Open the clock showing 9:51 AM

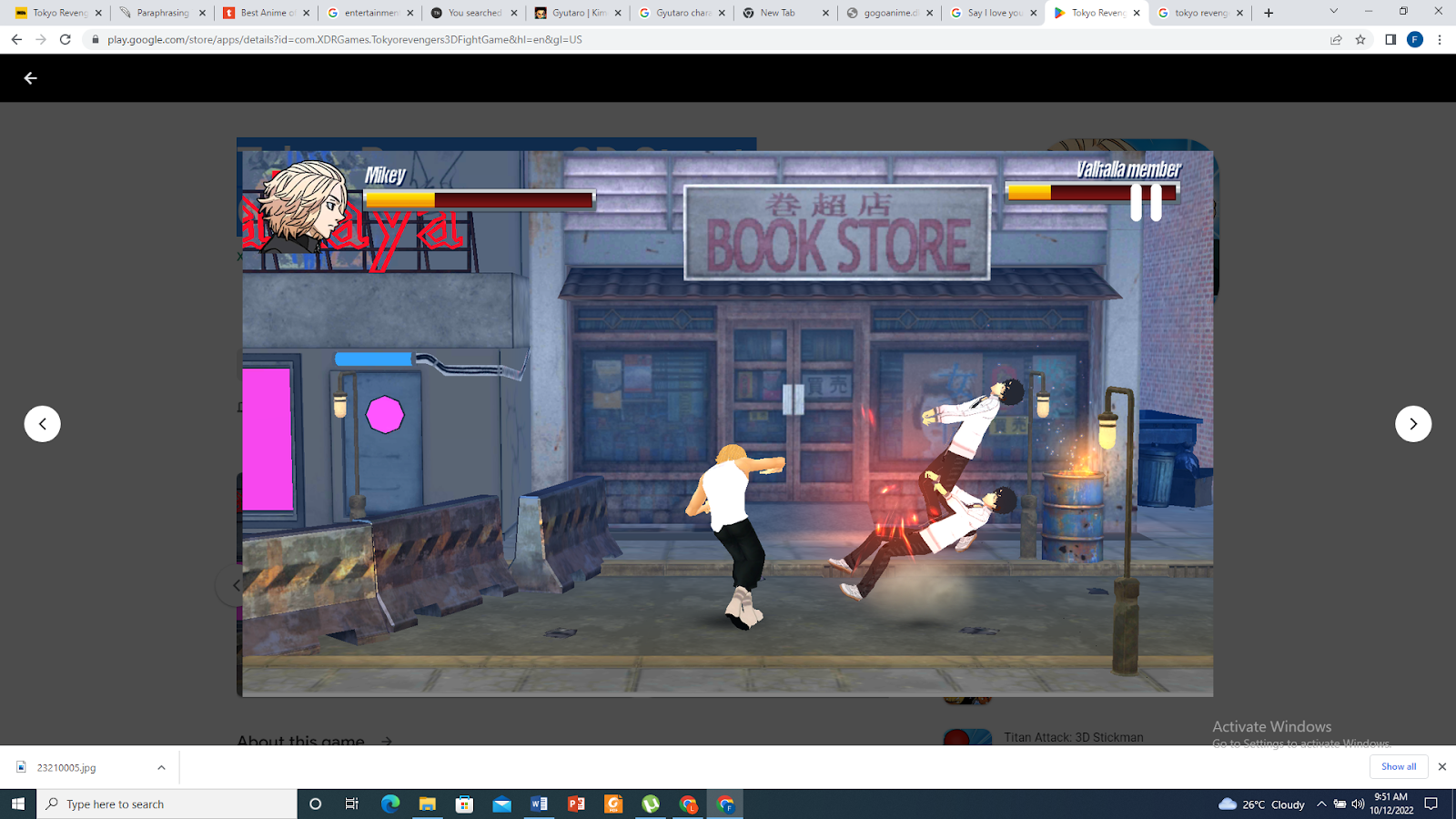click(1391, 804)
